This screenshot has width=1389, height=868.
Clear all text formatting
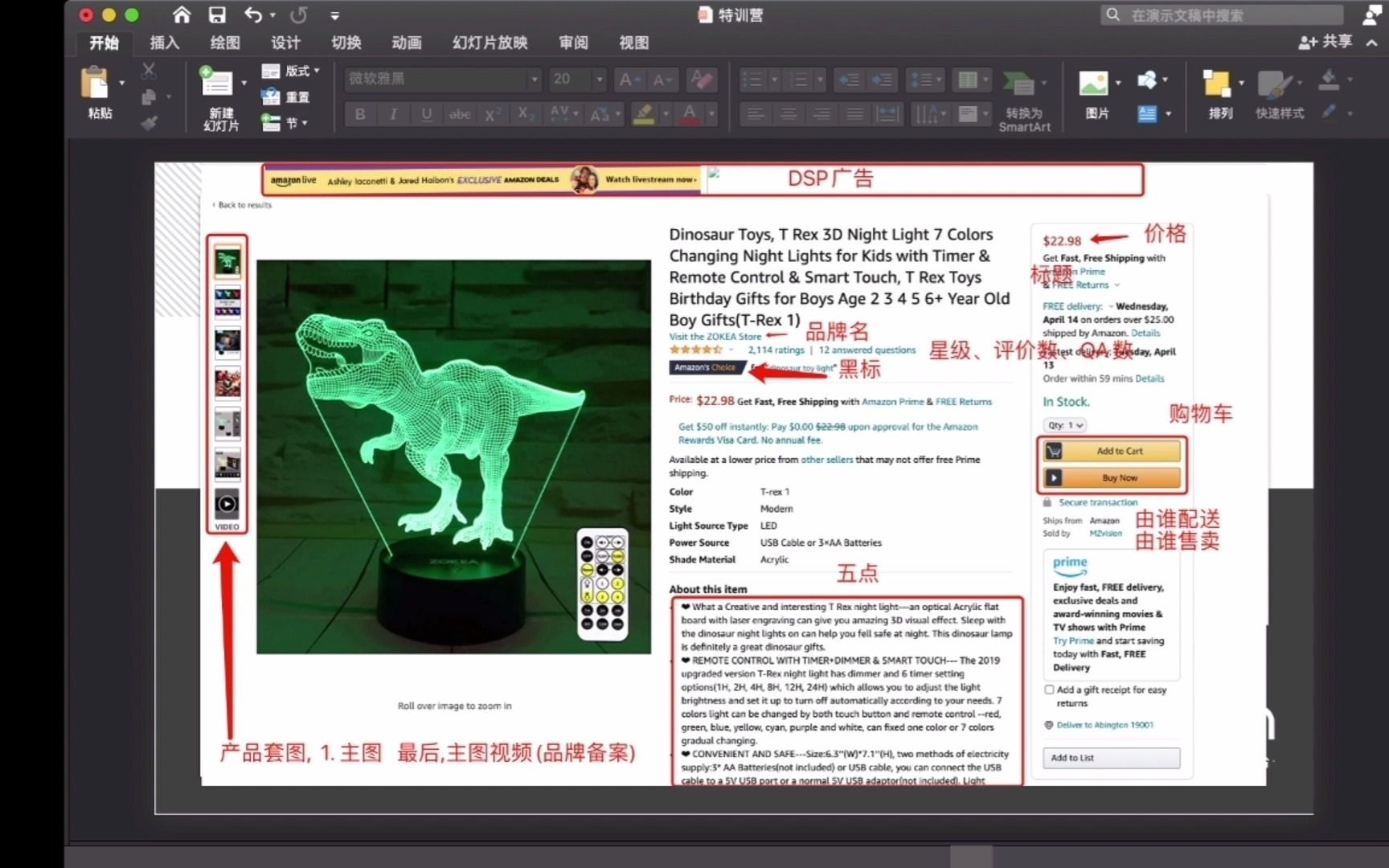tap(702, 80)
